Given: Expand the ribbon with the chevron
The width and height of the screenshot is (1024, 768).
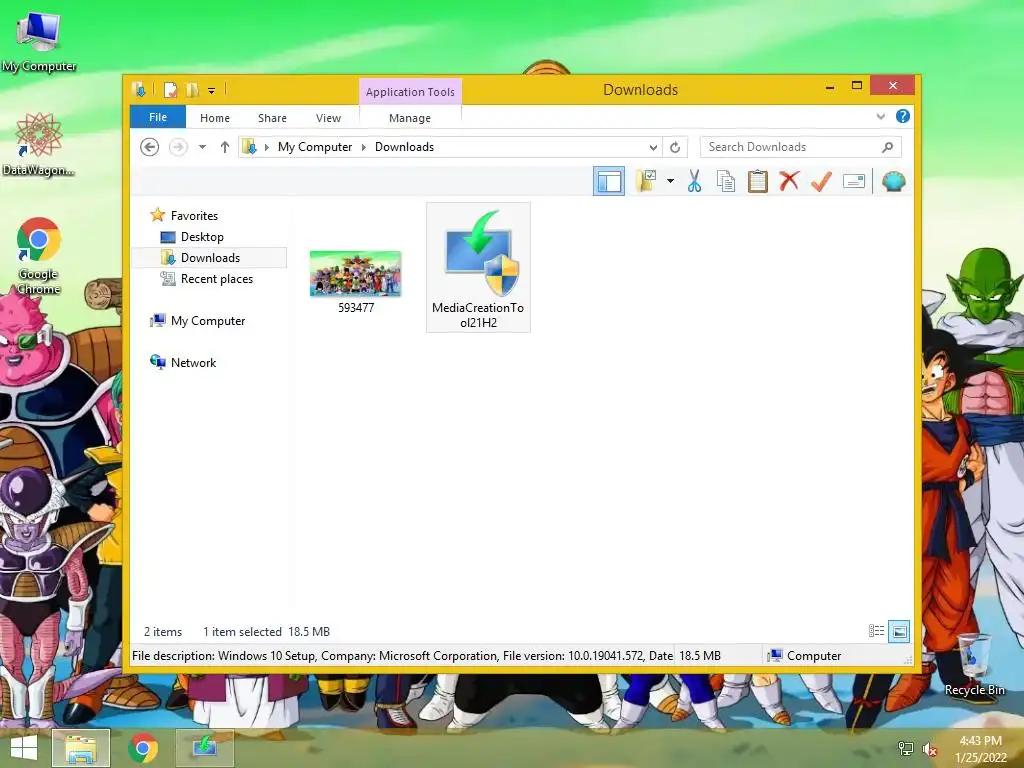Looking at the screenshot, I should pyautogui.click(x=881, y=117).
